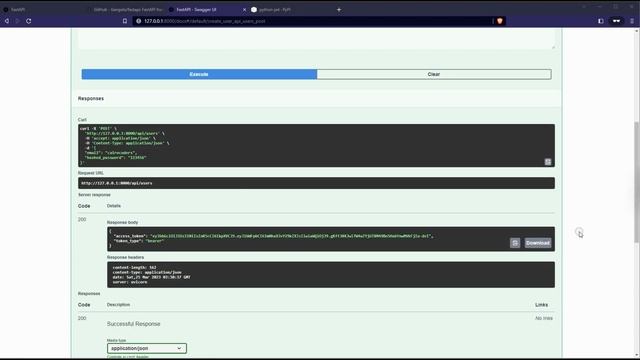Click the browser forward arrow

[18, 21]
